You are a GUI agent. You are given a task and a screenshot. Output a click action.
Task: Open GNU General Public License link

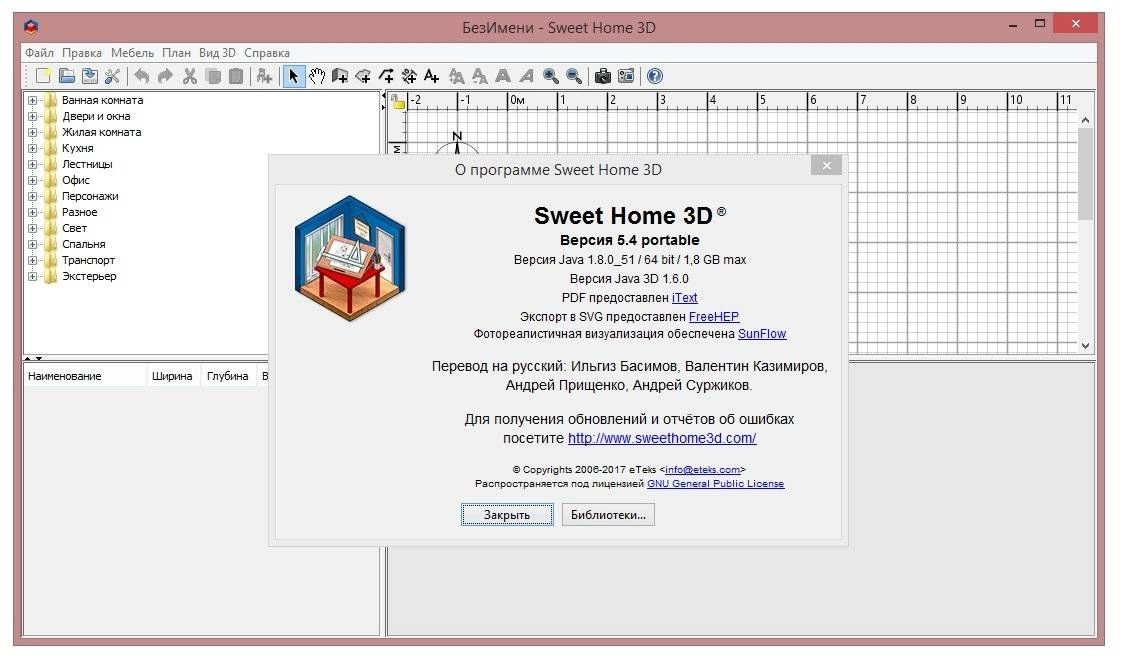click(716, 484)
